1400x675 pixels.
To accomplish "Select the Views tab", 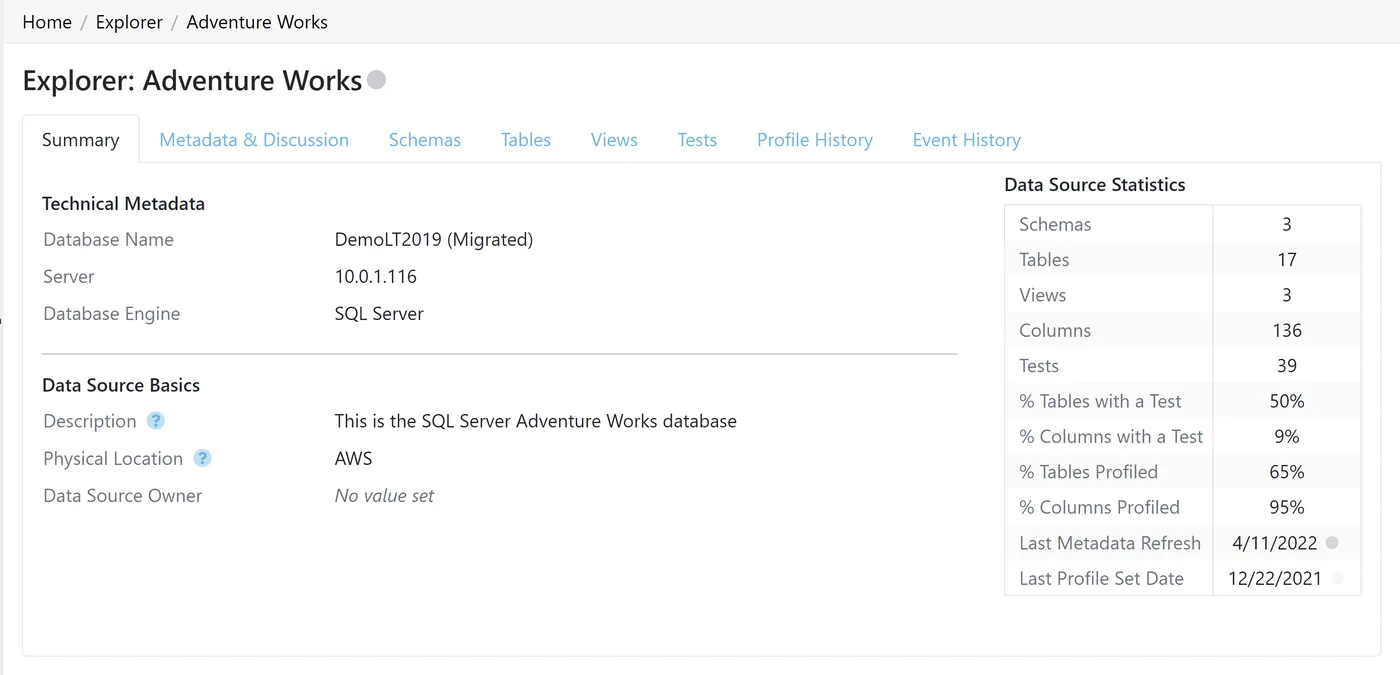I will pos(614,140).
